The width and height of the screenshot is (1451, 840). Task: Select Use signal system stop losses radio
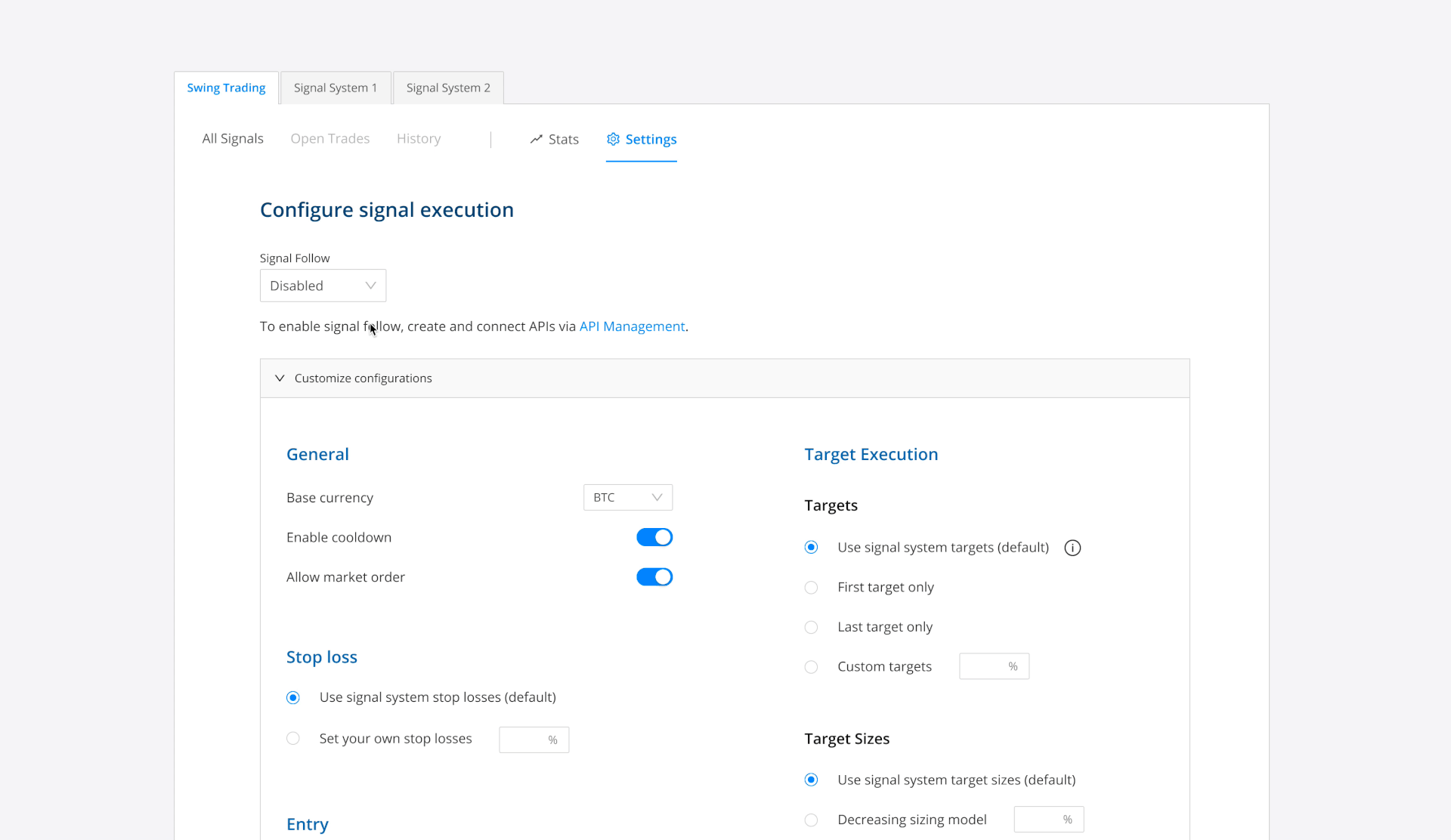click(x=293, y=698)
